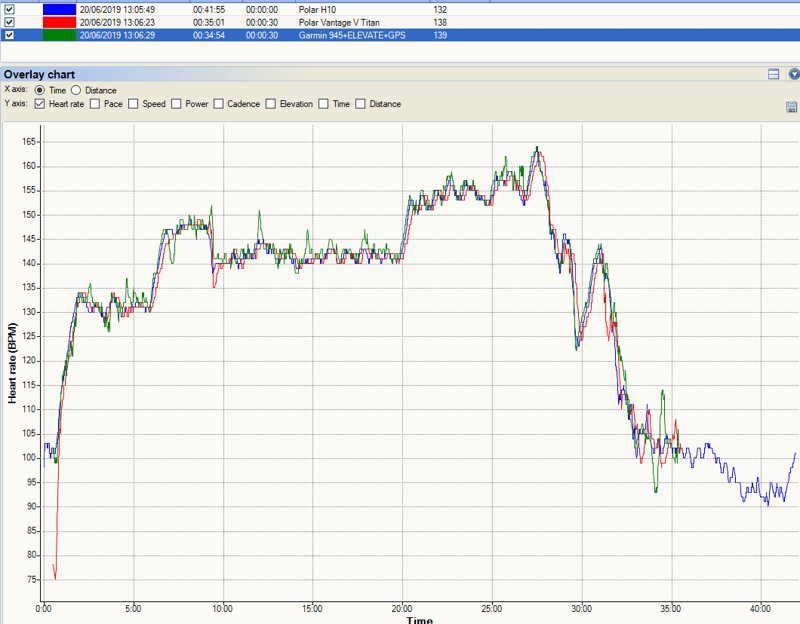Enable the Speed Y axis checkbox
The image size is (800, 624).
point(133,104)
